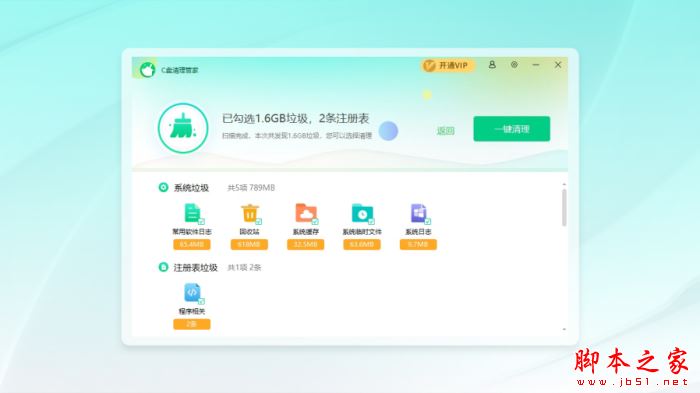Uncheck the 系统日志 checkbox
This screenshot has height=393, width=700.
click(x=428, y=222)
